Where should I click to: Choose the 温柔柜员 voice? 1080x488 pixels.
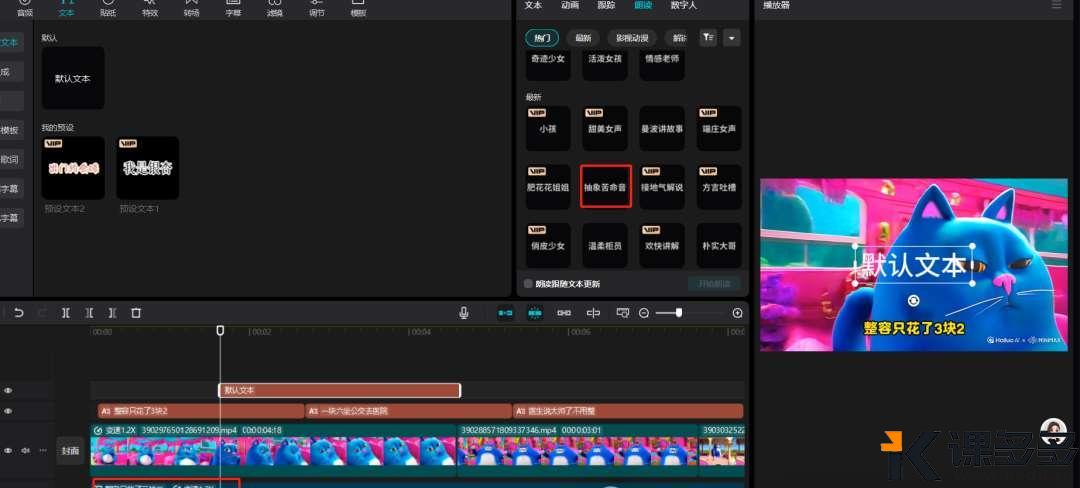pos(605,245)
